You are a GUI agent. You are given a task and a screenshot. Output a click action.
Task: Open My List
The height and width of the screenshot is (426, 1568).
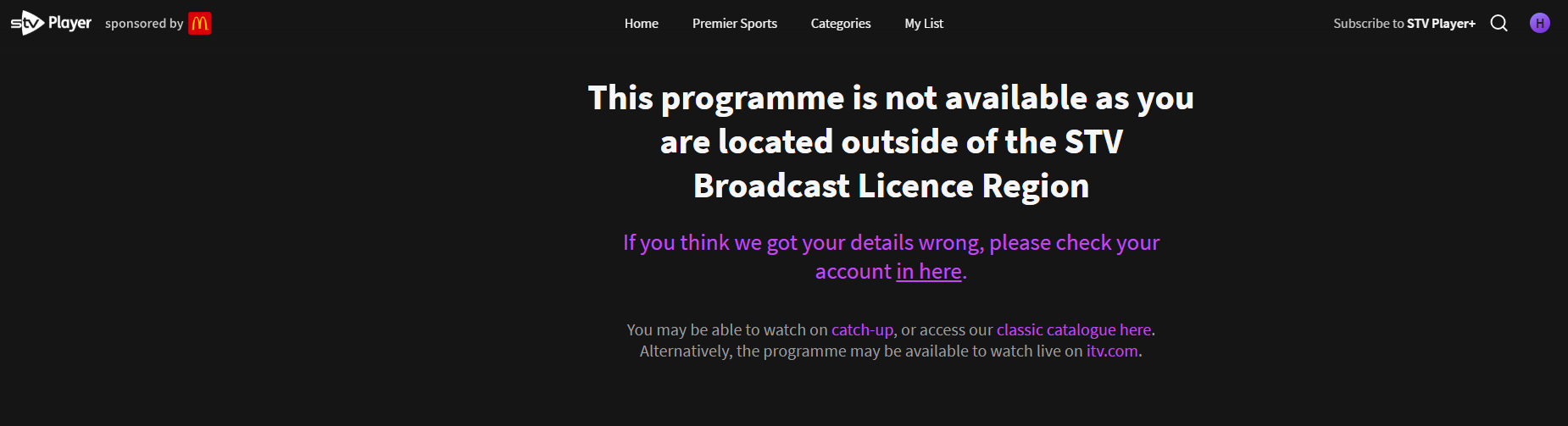click(x=924, y=24)
